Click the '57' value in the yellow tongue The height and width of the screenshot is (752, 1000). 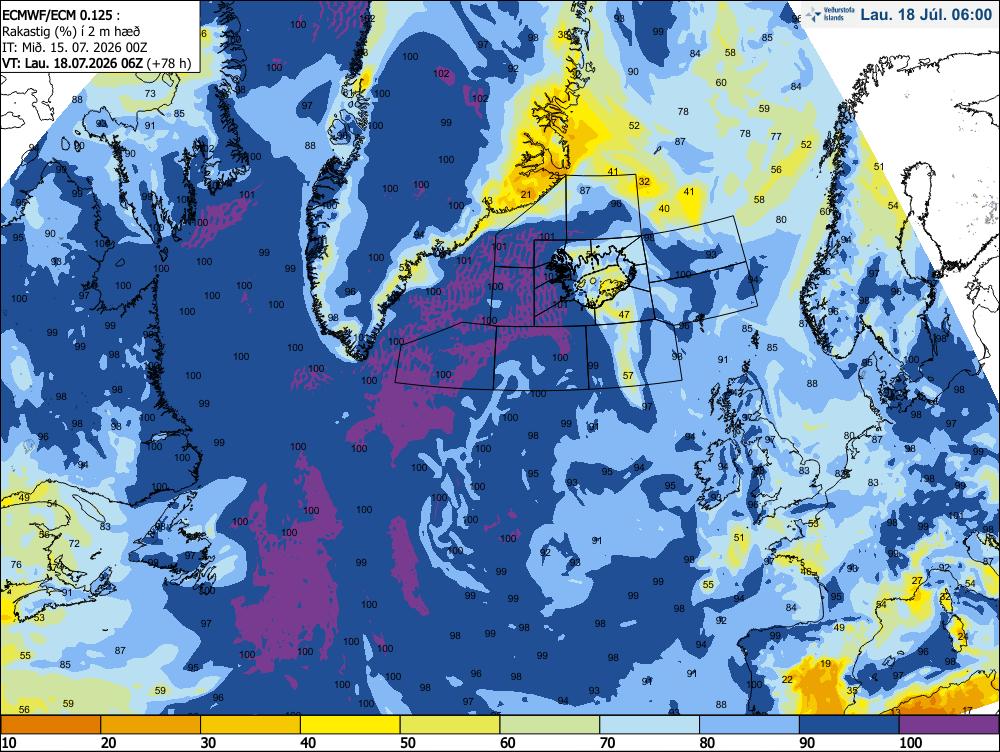tap(628, 376)
